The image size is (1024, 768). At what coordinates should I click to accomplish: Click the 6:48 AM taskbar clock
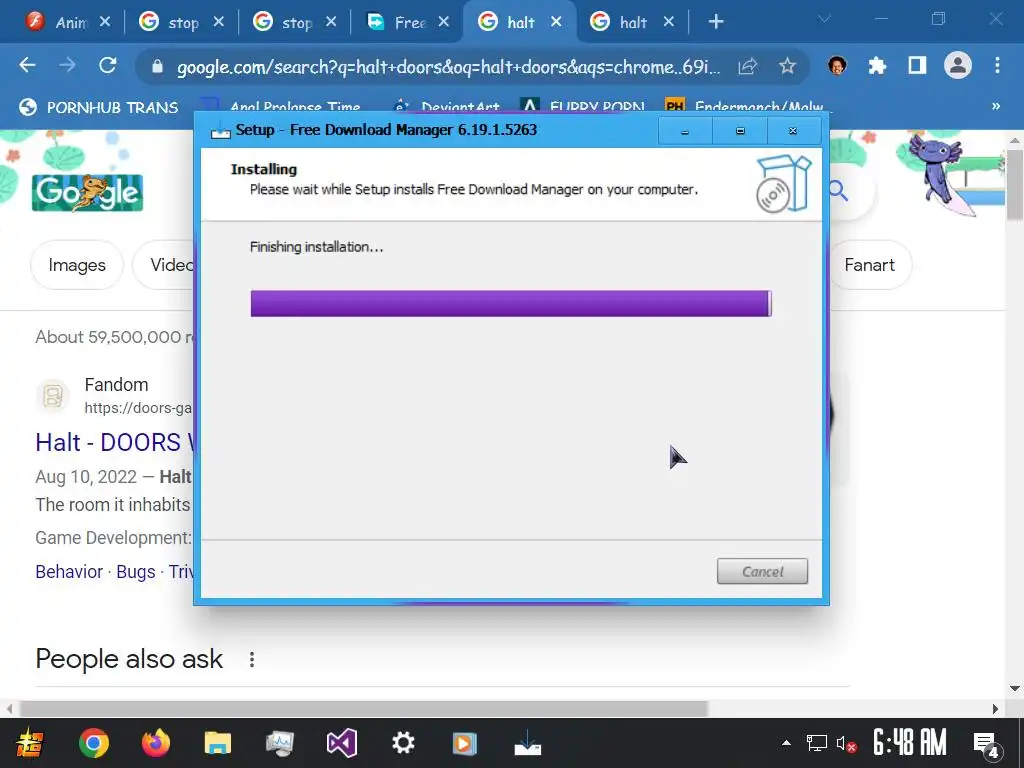tap(910, 743)
